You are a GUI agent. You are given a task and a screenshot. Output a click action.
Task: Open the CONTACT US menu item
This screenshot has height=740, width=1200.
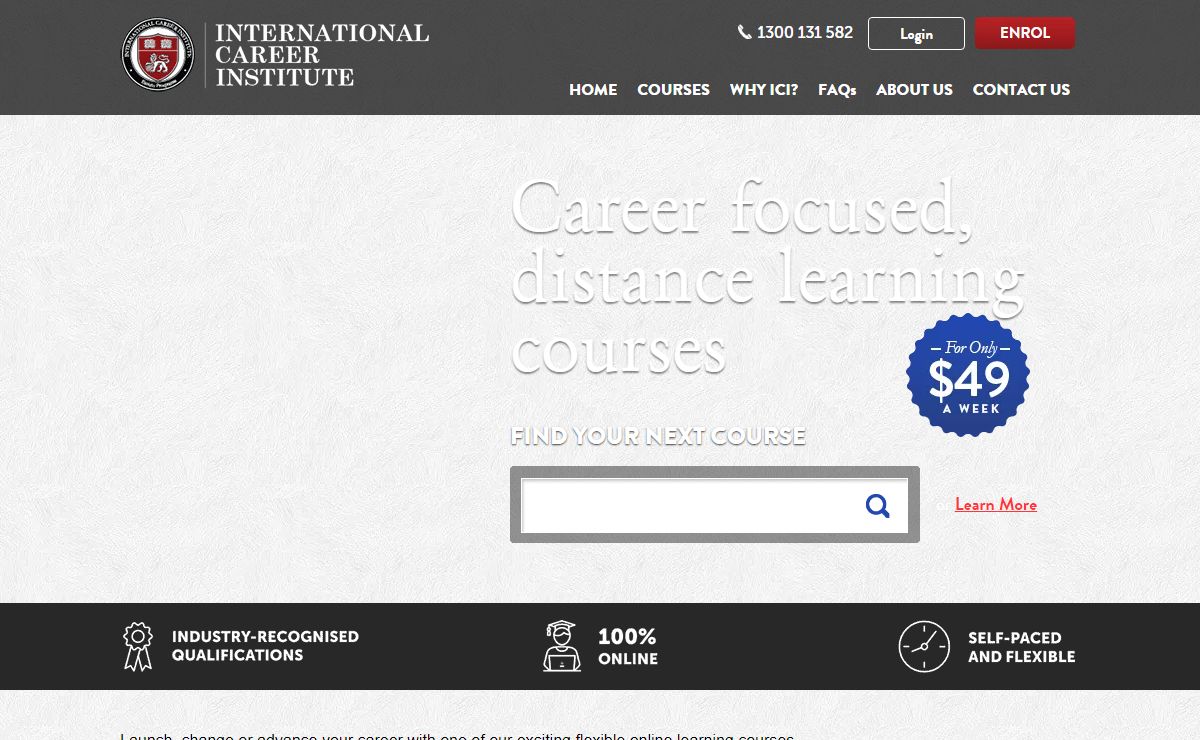coord(1021,89)
